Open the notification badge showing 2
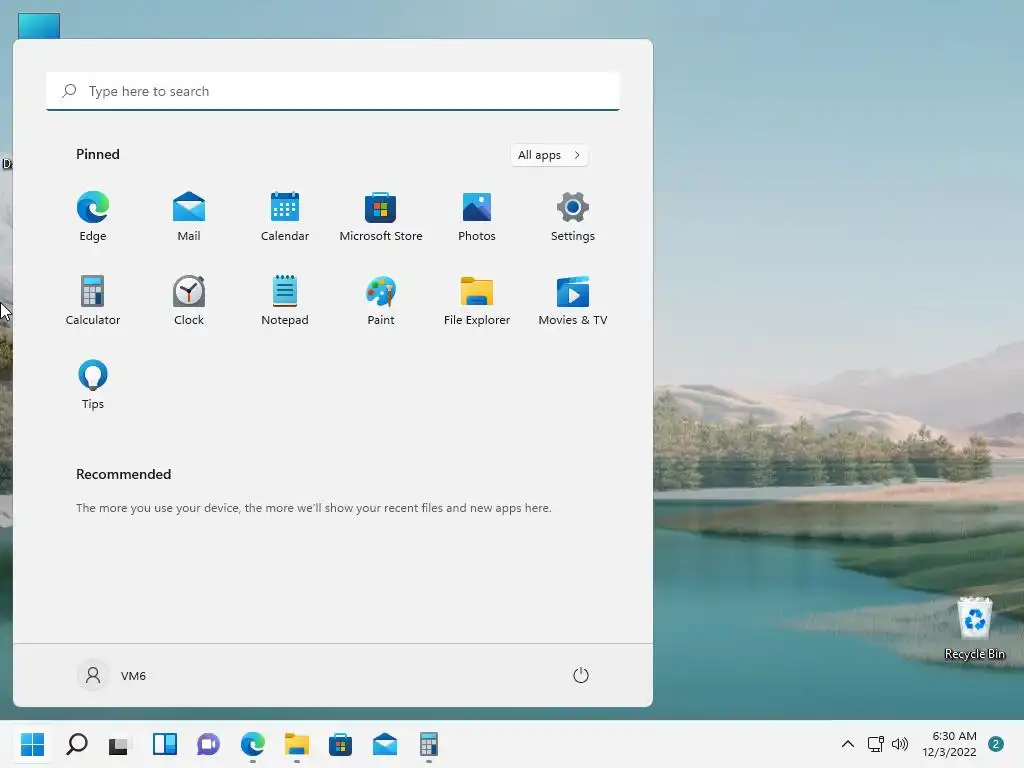This screenshot has width=1024, height=768. [x=996, y=744]
